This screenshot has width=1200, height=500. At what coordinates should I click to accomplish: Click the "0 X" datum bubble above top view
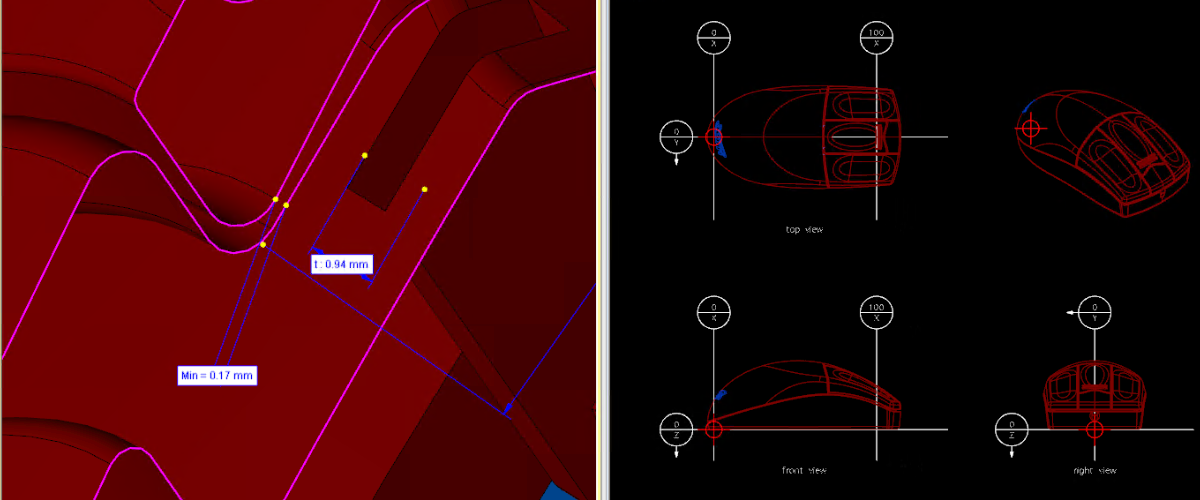(x=712, y=38)
